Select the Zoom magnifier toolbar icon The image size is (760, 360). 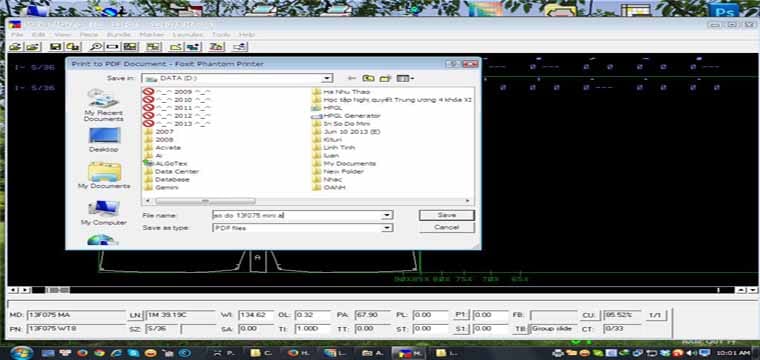[x=97, y=47]
